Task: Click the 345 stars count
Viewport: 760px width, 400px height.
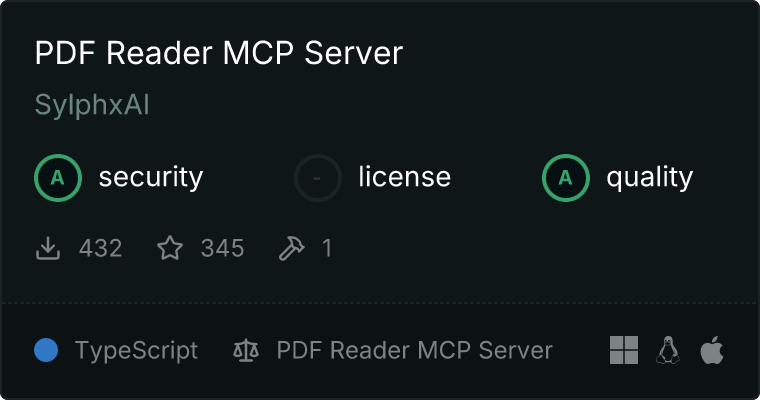Action: [222, 248]
